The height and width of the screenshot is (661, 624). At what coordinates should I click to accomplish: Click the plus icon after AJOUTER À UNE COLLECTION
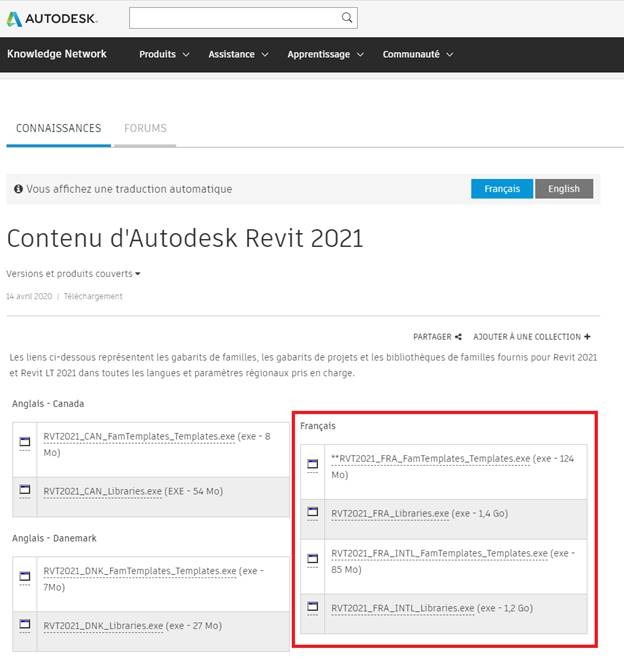587,336
